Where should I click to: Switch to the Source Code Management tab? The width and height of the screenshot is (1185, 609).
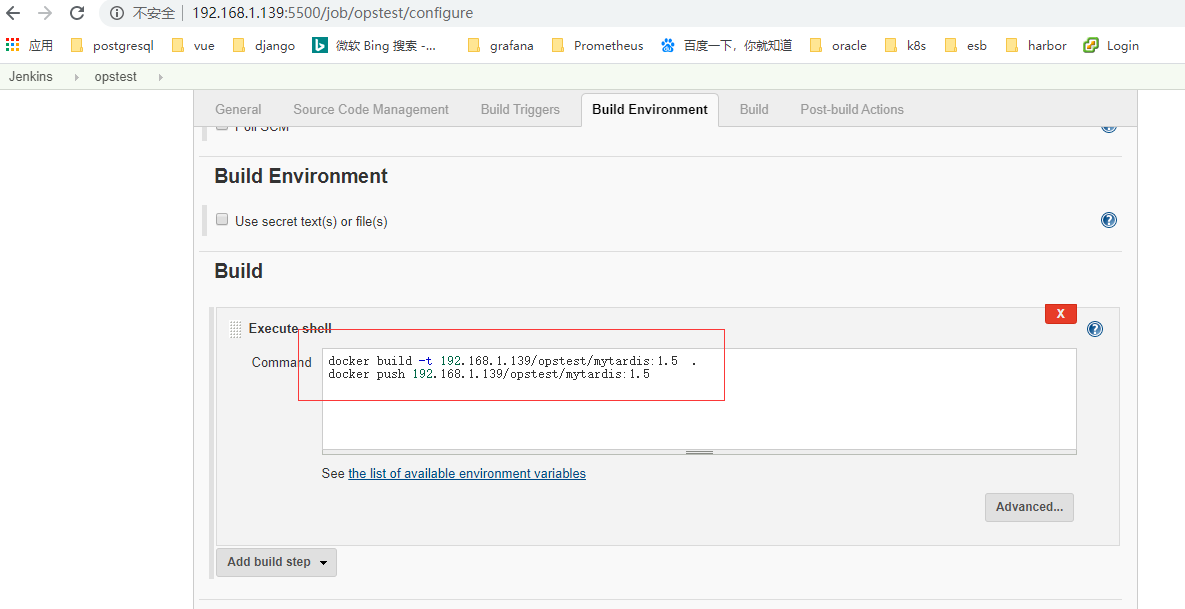371,110
